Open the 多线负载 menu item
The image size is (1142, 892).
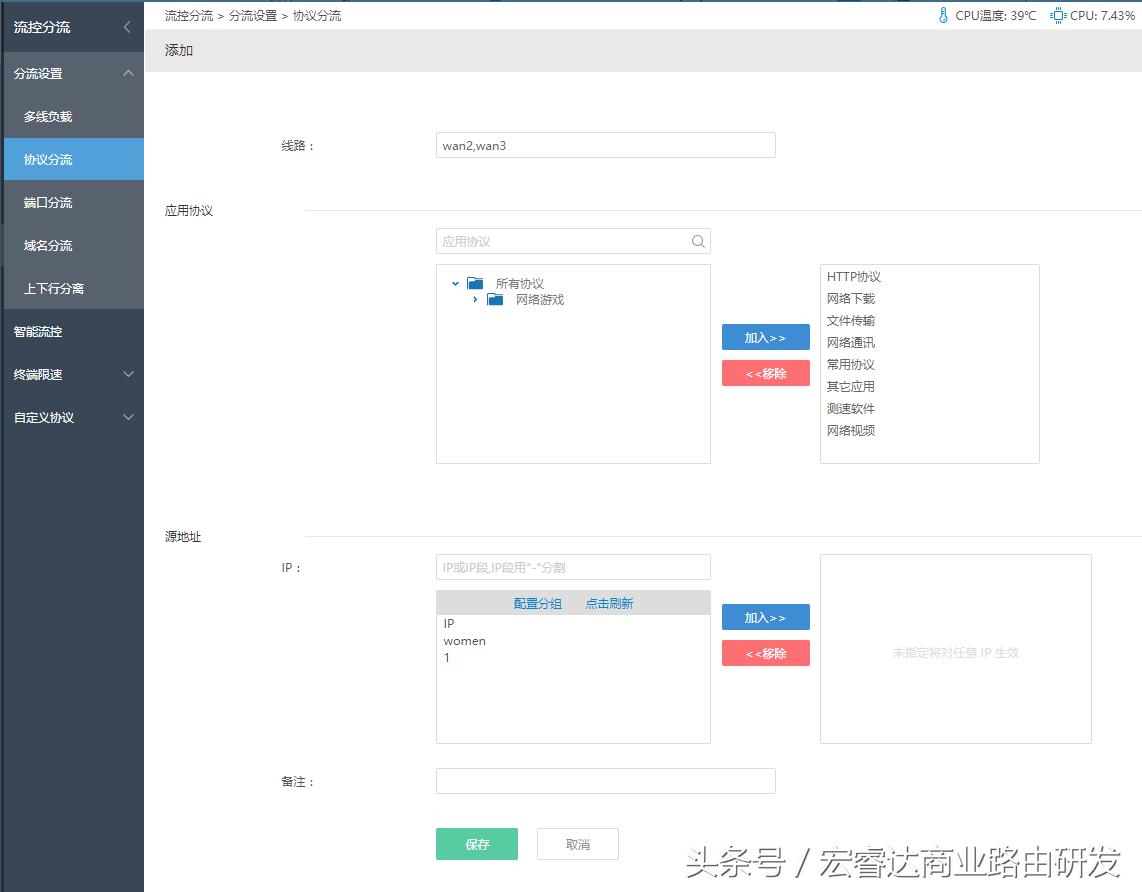tap(48, 117)
